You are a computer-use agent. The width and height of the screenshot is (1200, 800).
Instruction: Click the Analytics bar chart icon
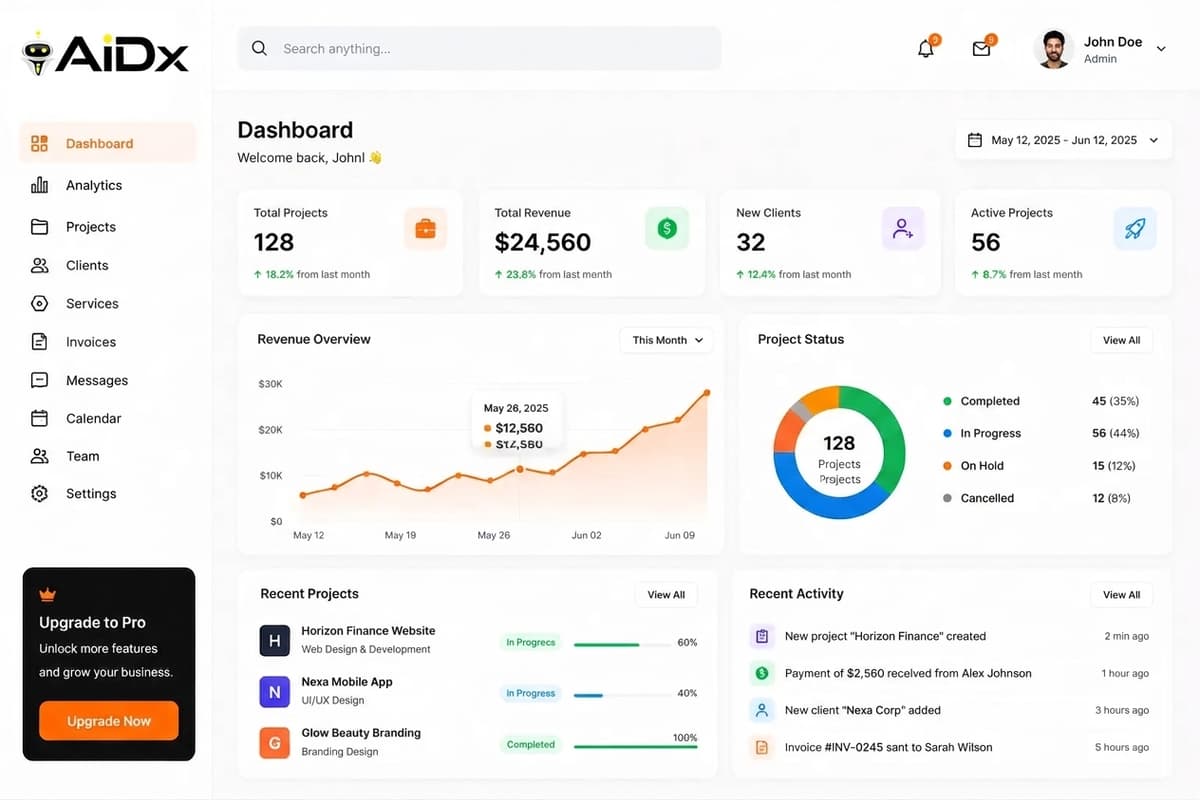[x=40, y=185]
